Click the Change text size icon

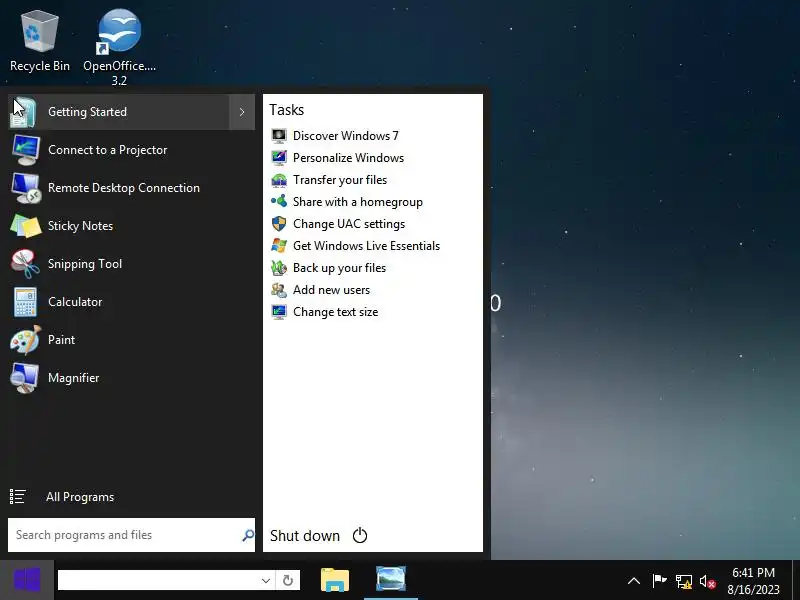tap(279, 312)
